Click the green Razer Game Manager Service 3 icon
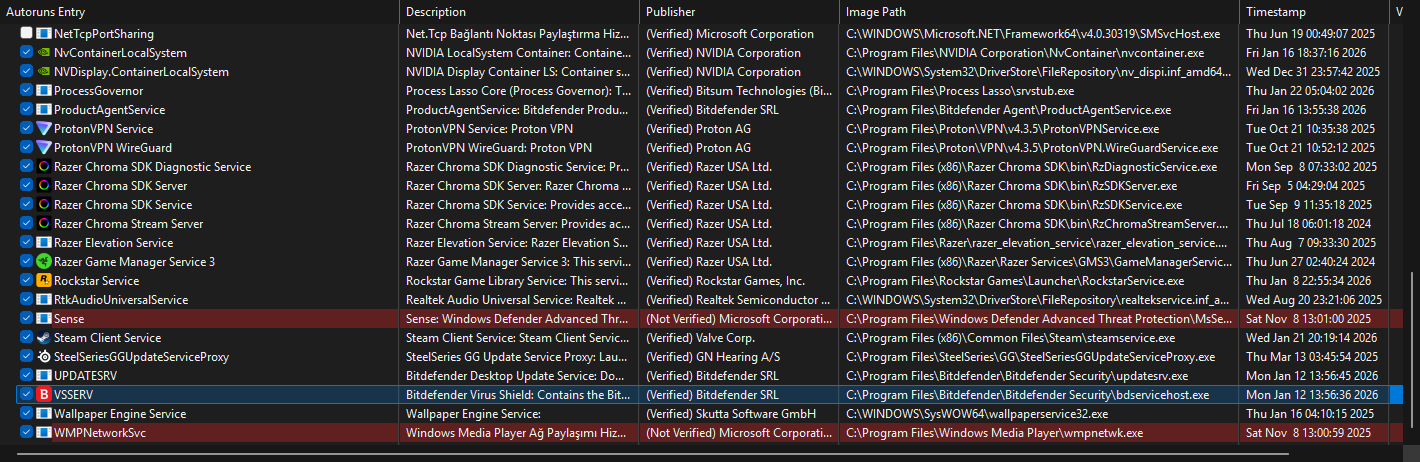 [x=43, y=262]
